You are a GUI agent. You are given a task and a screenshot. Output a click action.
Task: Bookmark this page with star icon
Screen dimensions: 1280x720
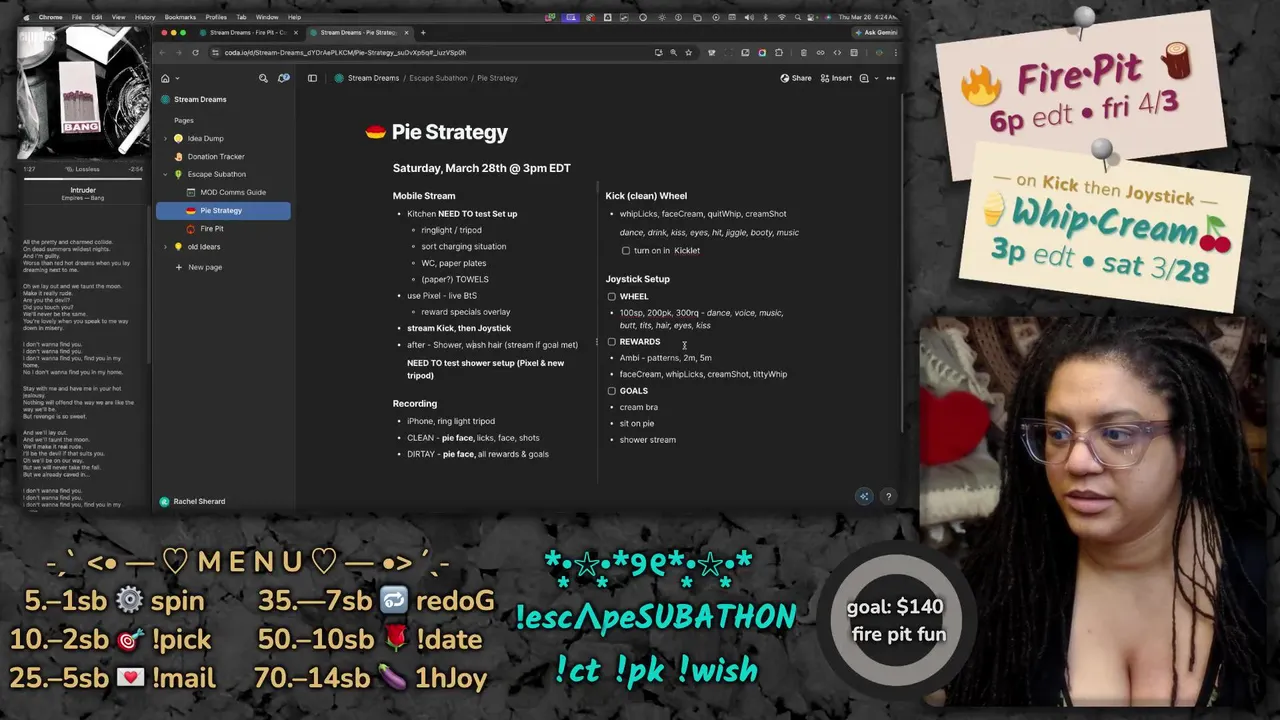688,52
